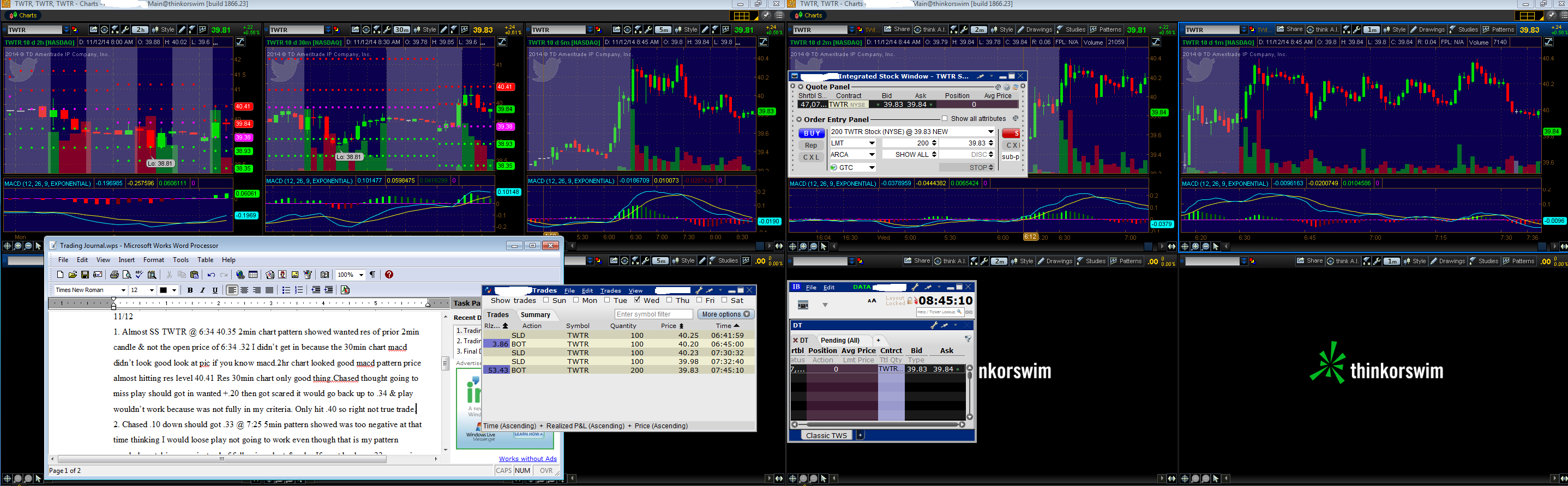Uncheck the Wed show-trades checkbox
The height and width of the screenshot is (486, 1568).
[638, 300]
